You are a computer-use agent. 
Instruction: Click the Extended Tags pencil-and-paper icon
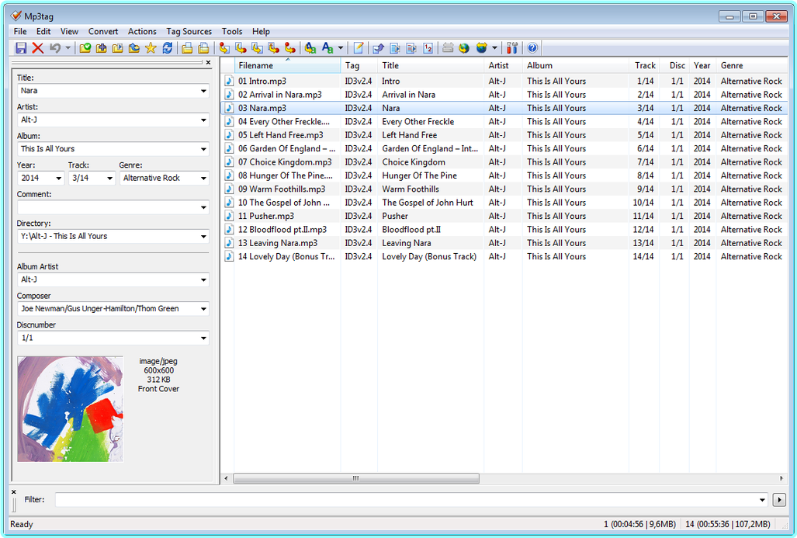pos(358,48)
